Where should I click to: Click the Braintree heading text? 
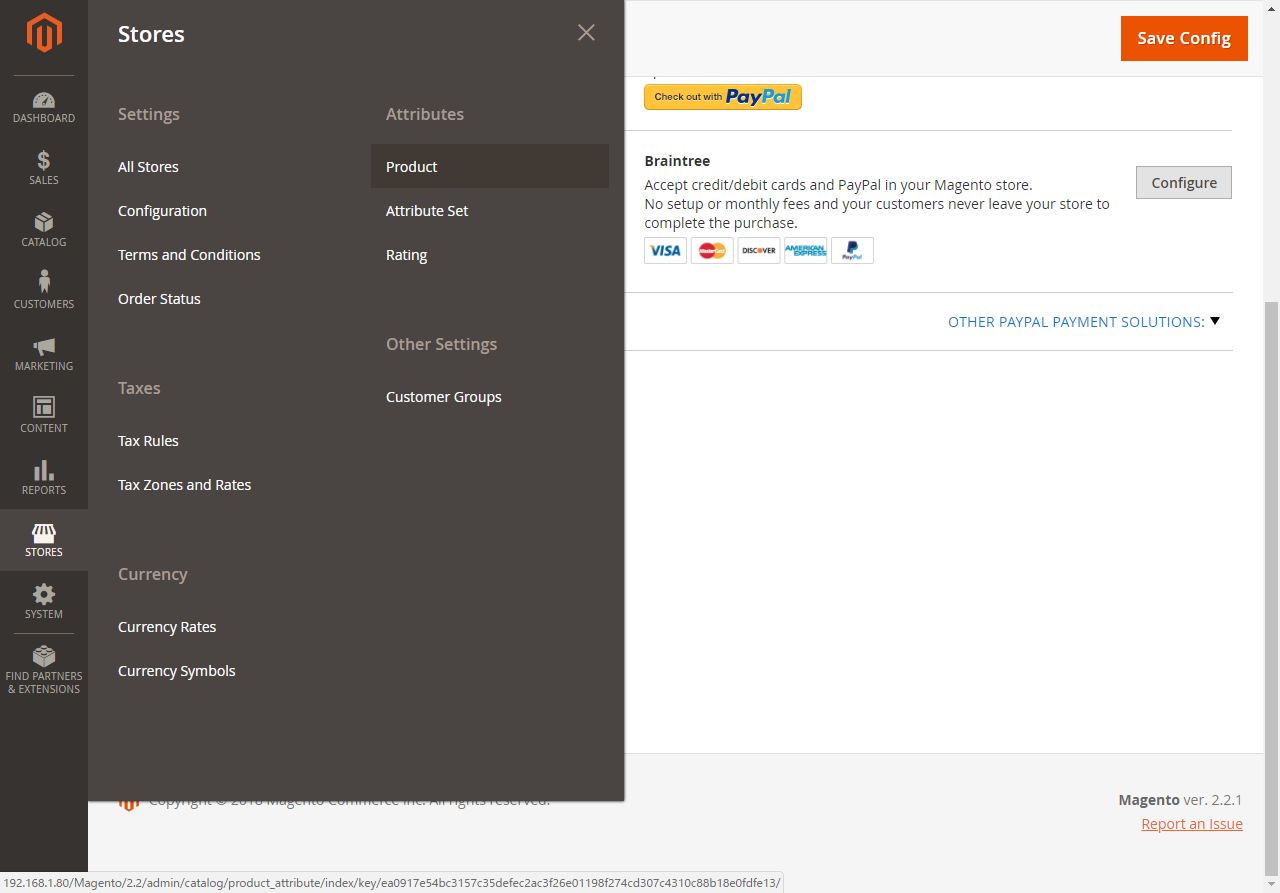(677, 161)
